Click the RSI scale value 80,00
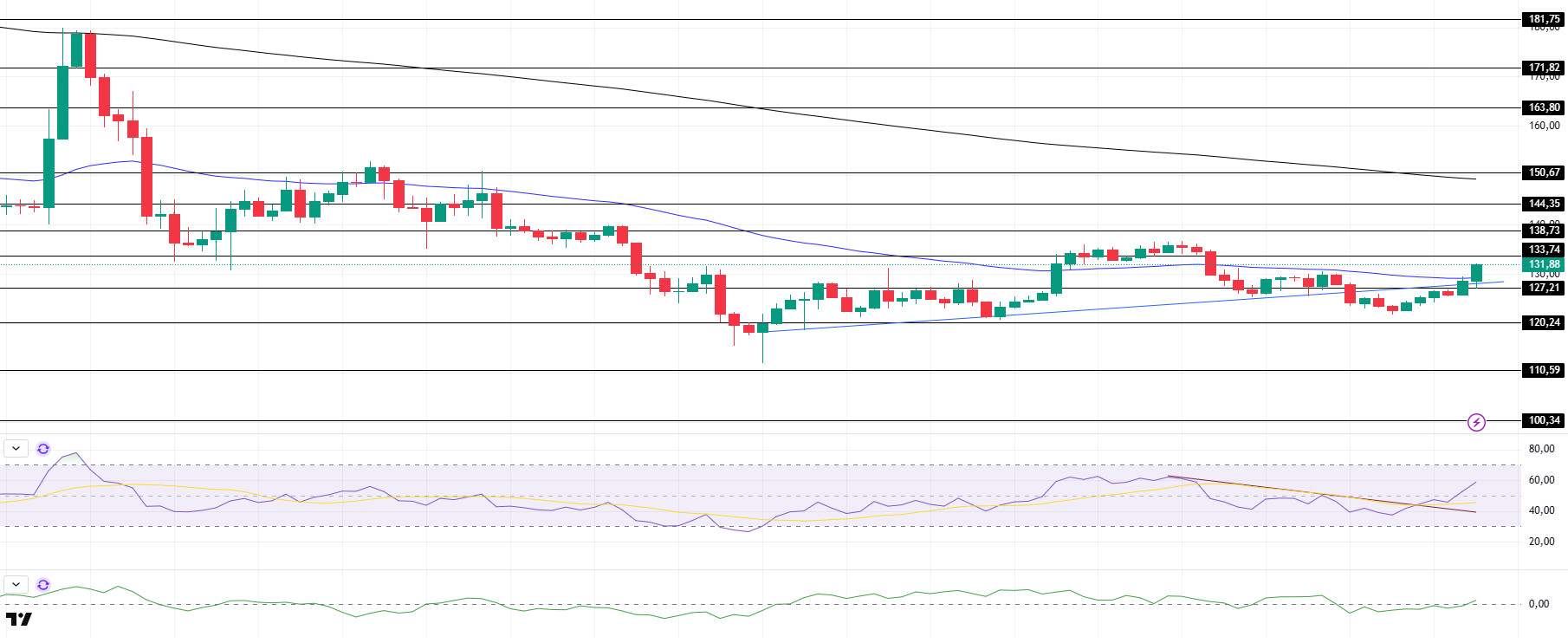Screen dimensions: 1568x643 [1541, 449]
